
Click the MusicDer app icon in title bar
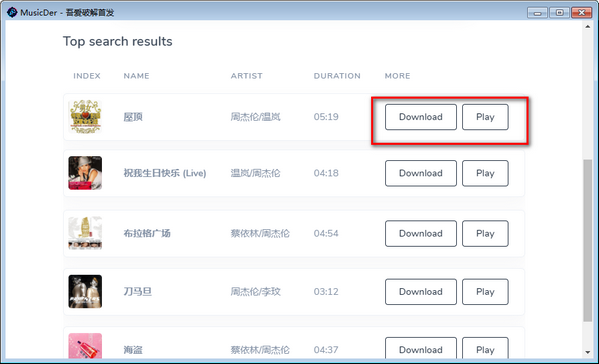click(12, 12)
